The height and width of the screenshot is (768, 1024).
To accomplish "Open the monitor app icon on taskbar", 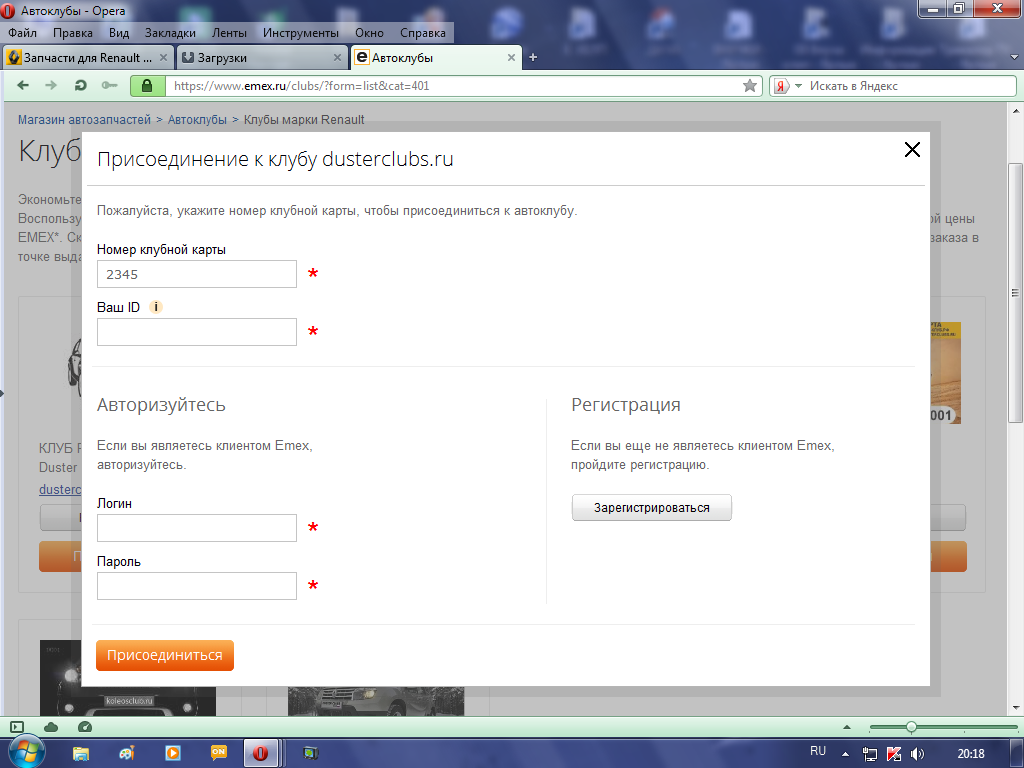I will point(311,753).
